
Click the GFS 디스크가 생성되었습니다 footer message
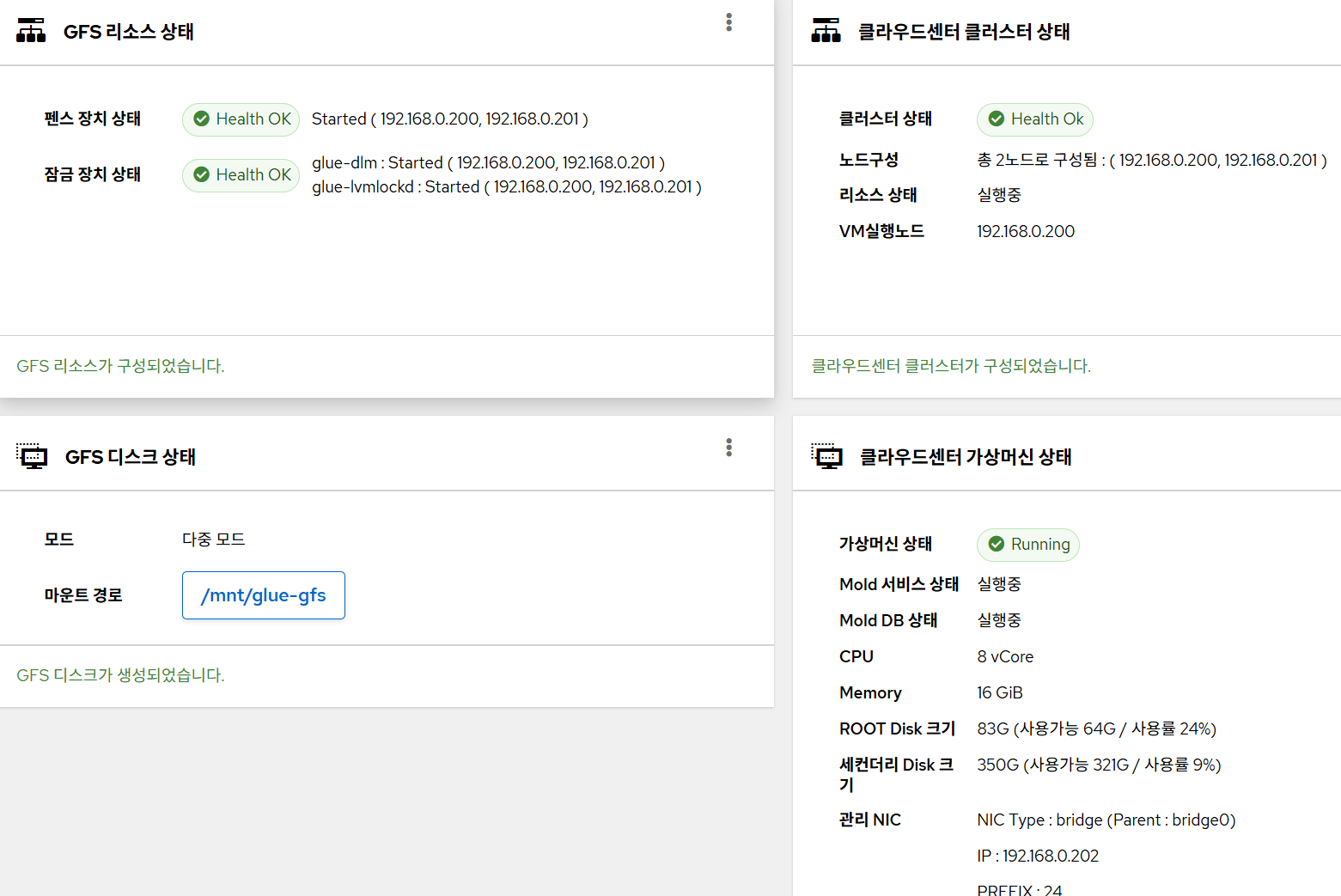click(120, 675)
